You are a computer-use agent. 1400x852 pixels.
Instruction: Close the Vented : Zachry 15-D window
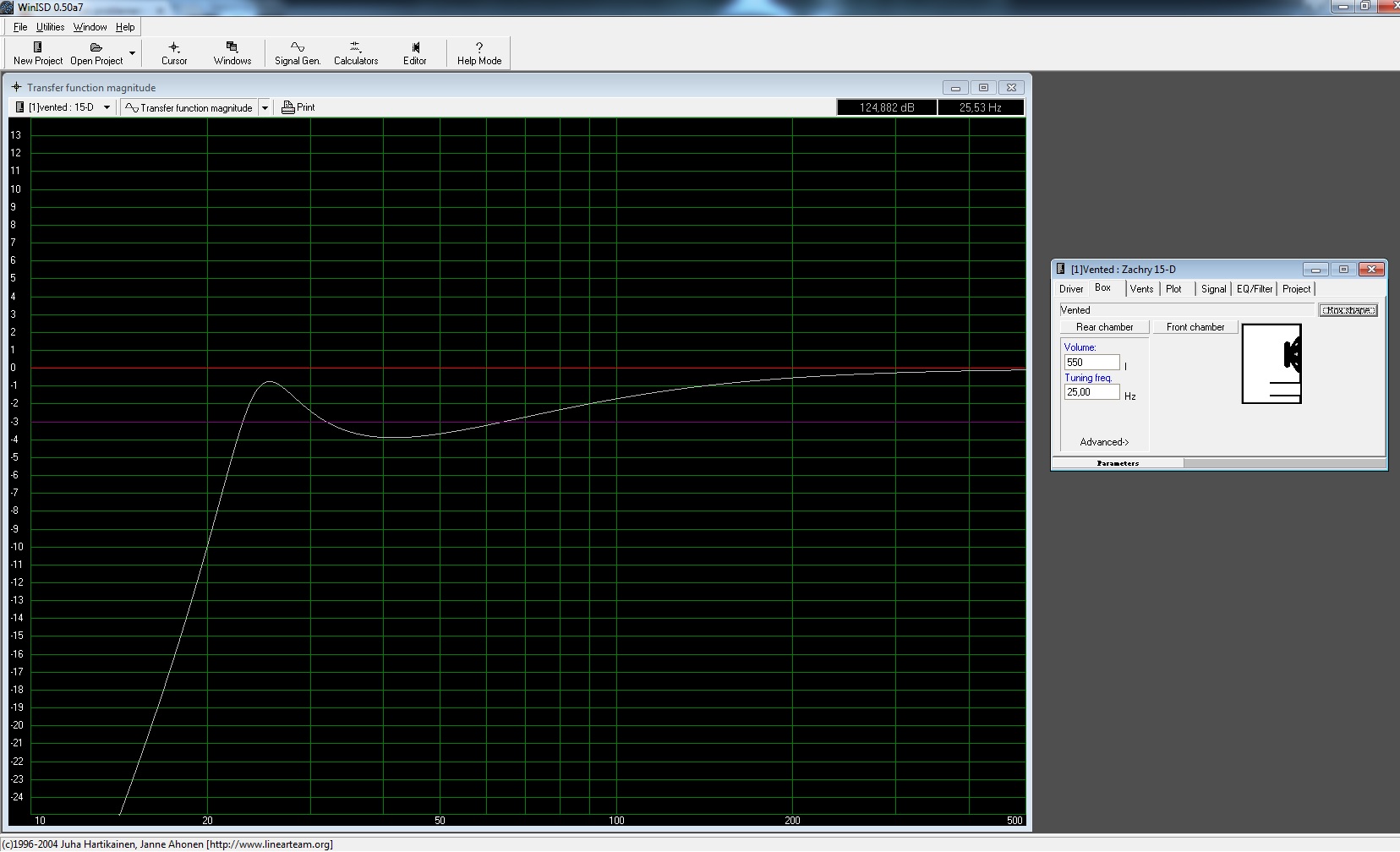[1371, 270]
